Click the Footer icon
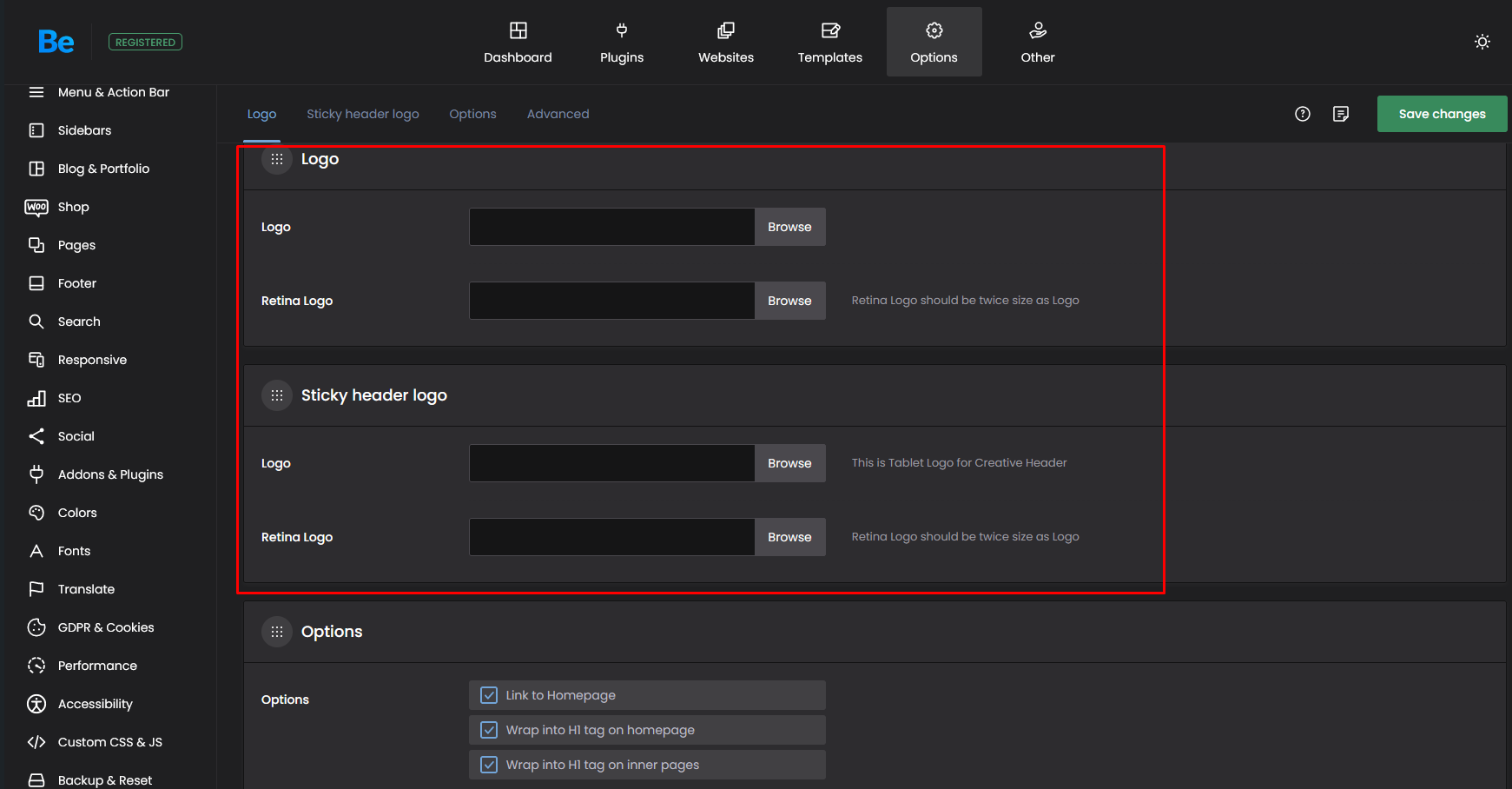This screenshot has height=789, width=1512. point(36,283)
